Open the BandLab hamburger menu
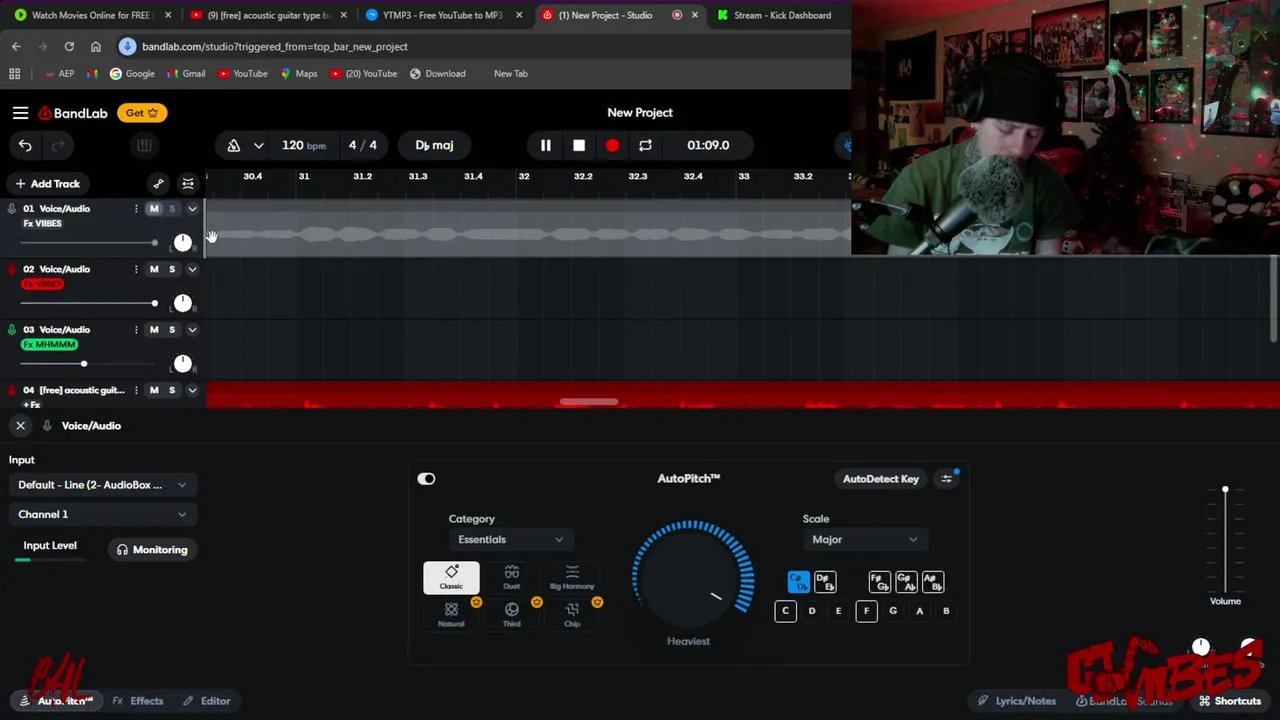Image resolution: width=1280 pixels, height=720 pixels. (20, 113)
